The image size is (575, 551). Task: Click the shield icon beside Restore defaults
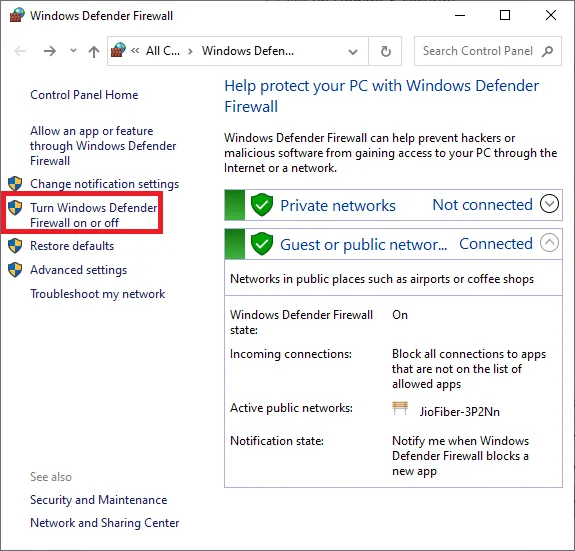point(15,246)
